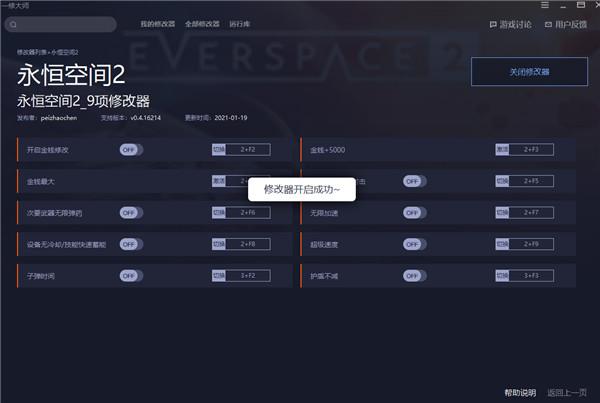Click the 3+F3 hotkey field
The height and width of the screenshot is (403, 600).
pyautogui.click(x=531, y=276)
